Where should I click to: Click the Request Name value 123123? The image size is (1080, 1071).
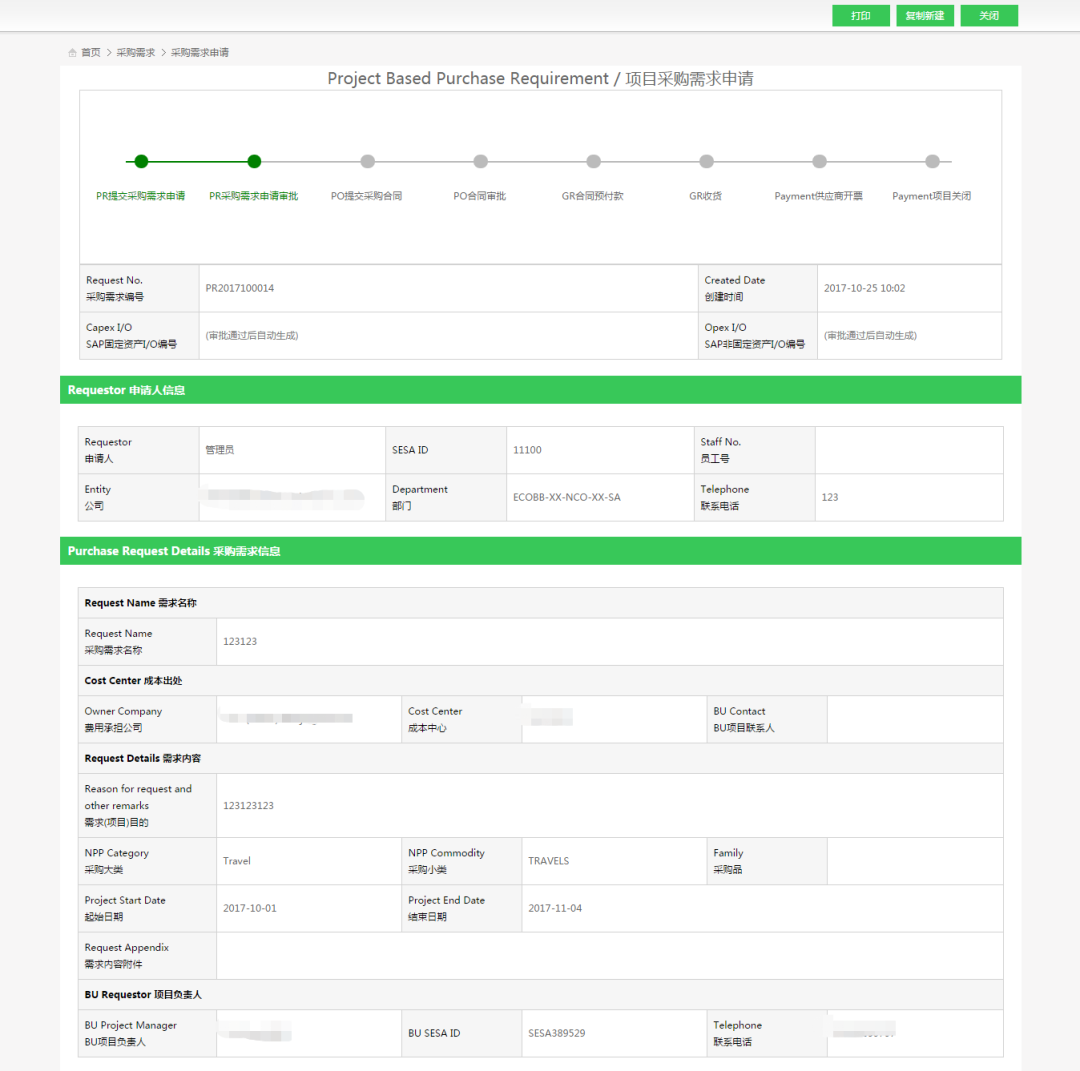click(240, 641)
